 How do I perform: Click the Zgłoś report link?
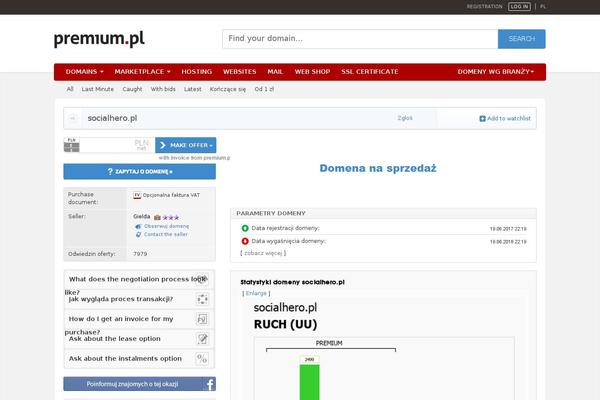[x=405, y=118]
